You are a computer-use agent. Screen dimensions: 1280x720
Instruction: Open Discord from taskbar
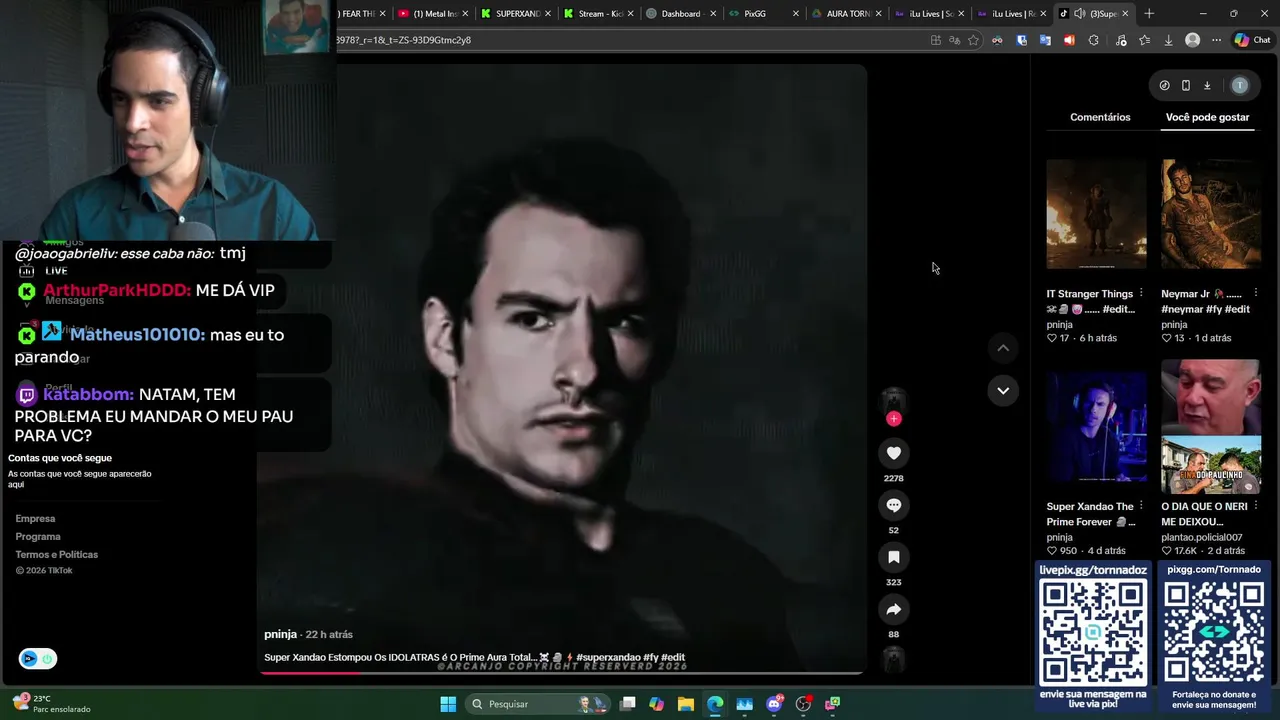tap(774, 704)
